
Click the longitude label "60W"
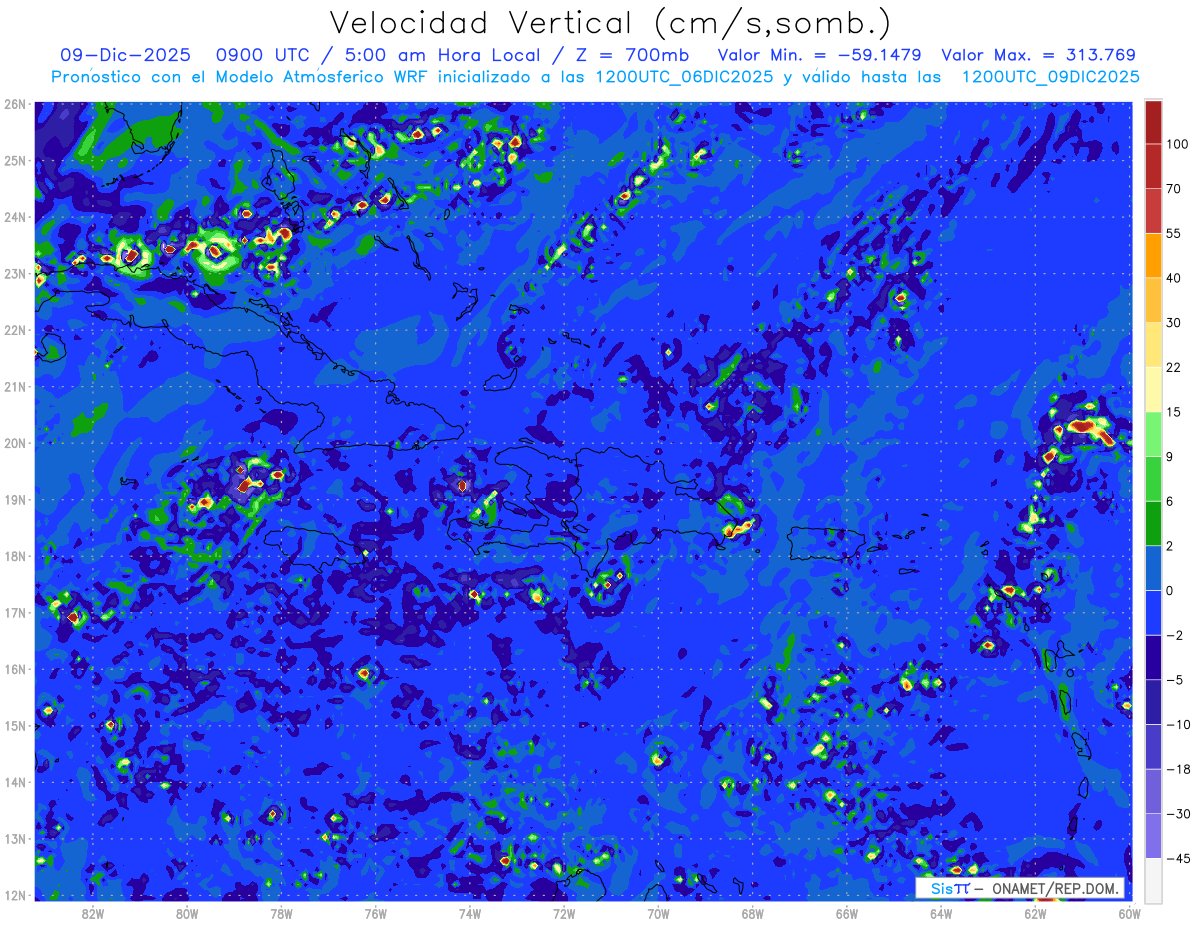(1129, 913)
